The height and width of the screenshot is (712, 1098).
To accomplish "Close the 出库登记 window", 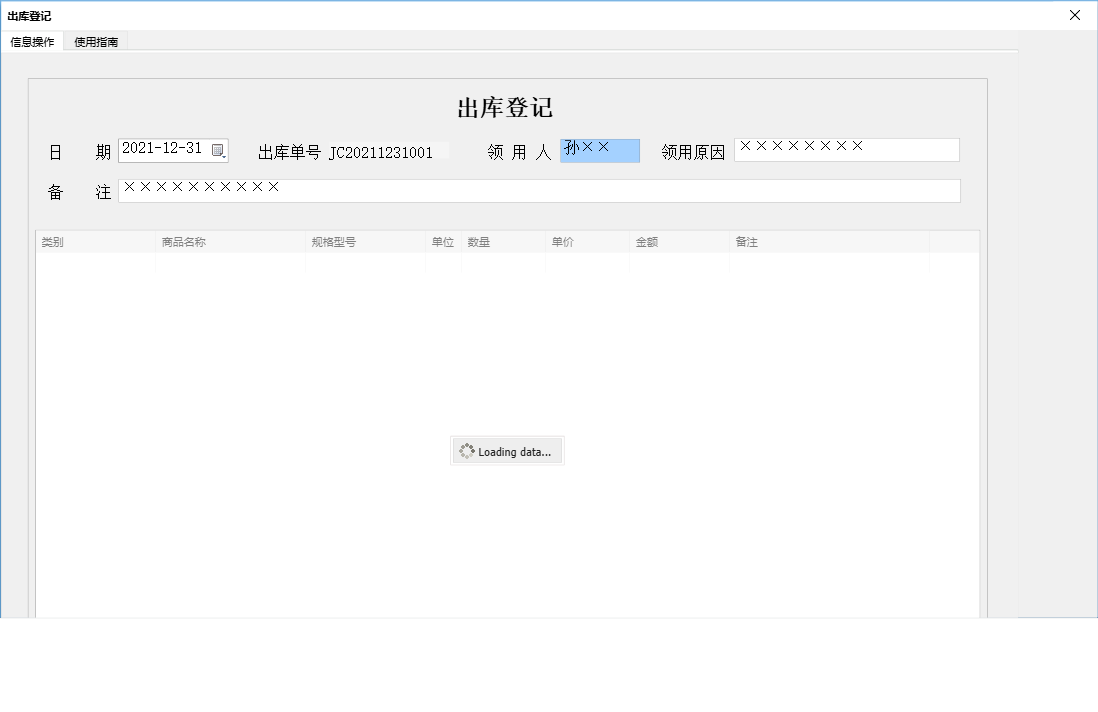I will point(1075,15).
